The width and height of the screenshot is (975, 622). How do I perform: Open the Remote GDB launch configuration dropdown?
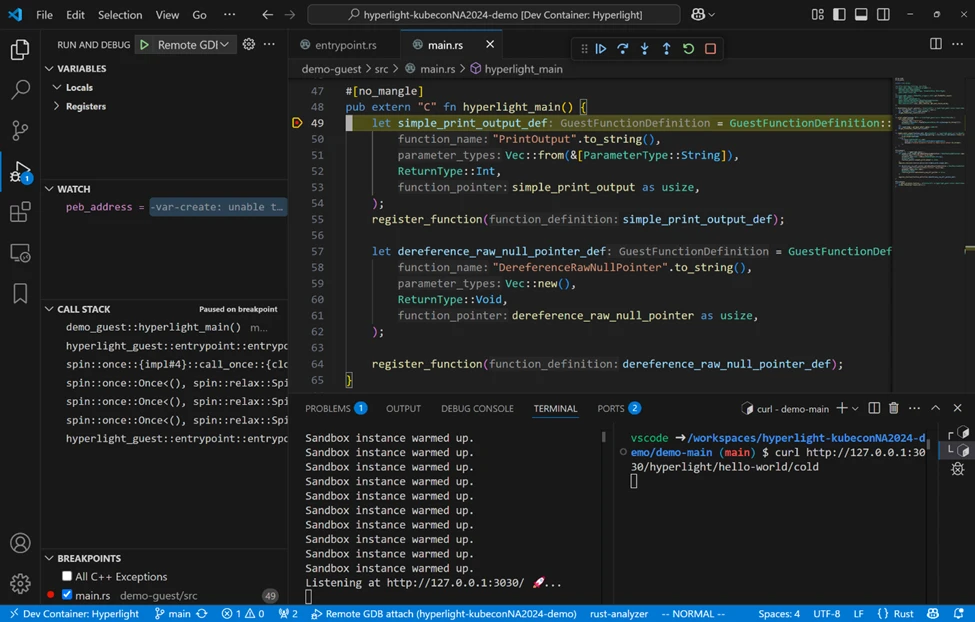[x=193, y=45]
